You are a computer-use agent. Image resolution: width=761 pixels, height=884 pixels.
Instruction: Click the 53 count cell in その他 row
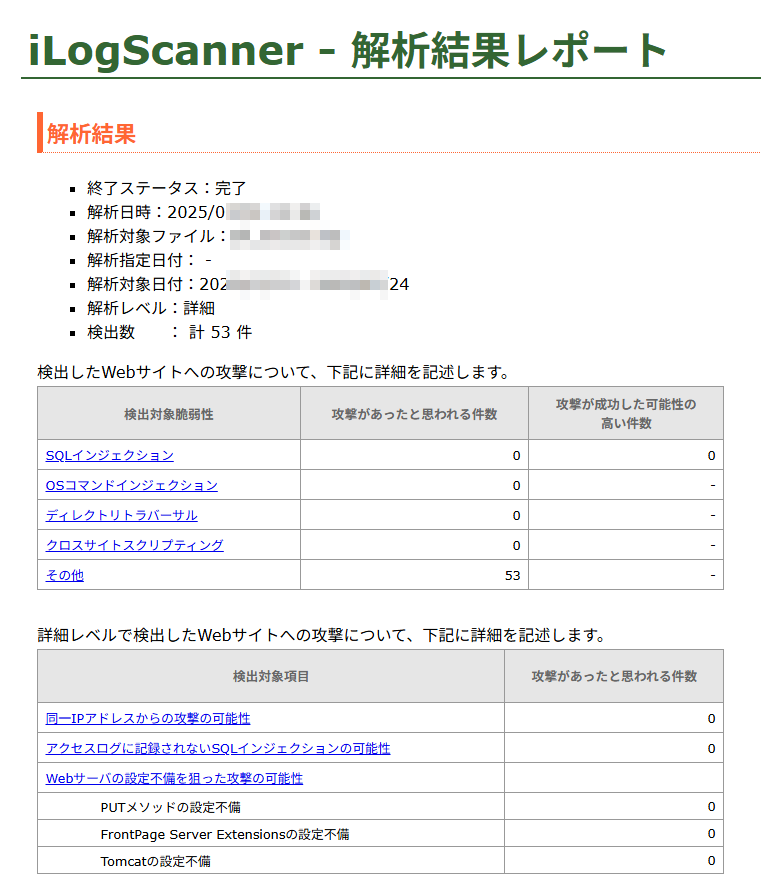coord(513,575)
